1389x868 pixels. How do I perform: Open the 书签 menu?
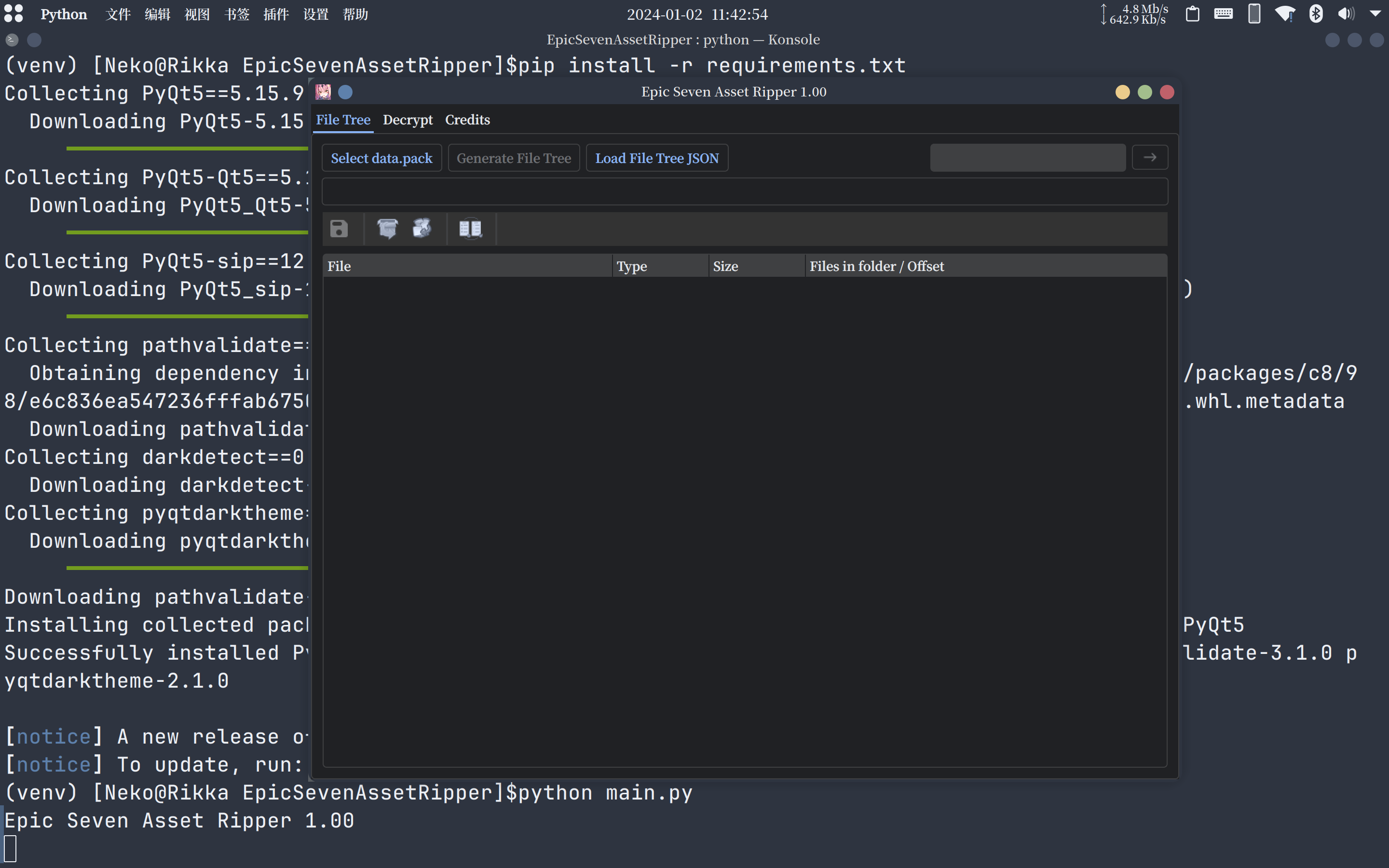click(x=236, y=14)
